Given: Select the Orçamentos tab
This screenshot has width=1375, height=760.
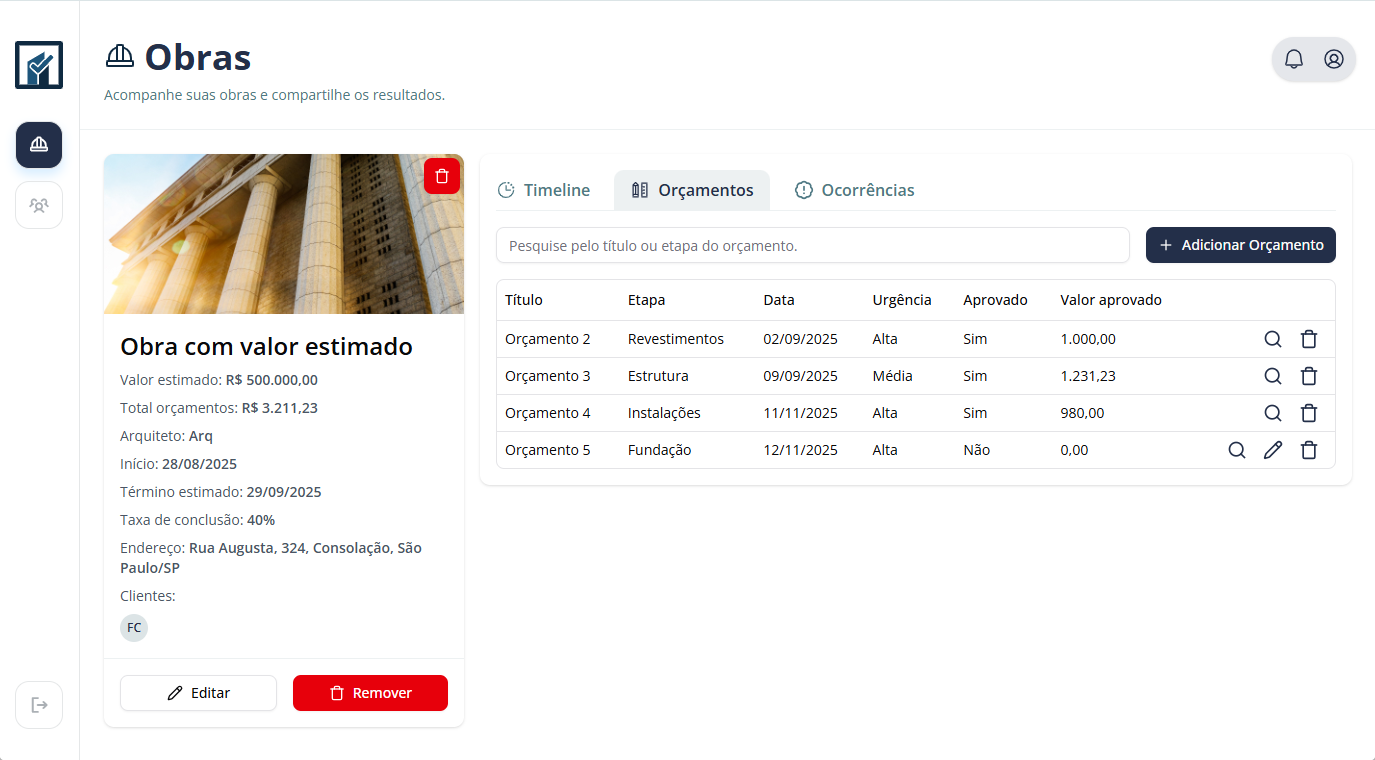Looking at the screenshot, I should [692, 190].
